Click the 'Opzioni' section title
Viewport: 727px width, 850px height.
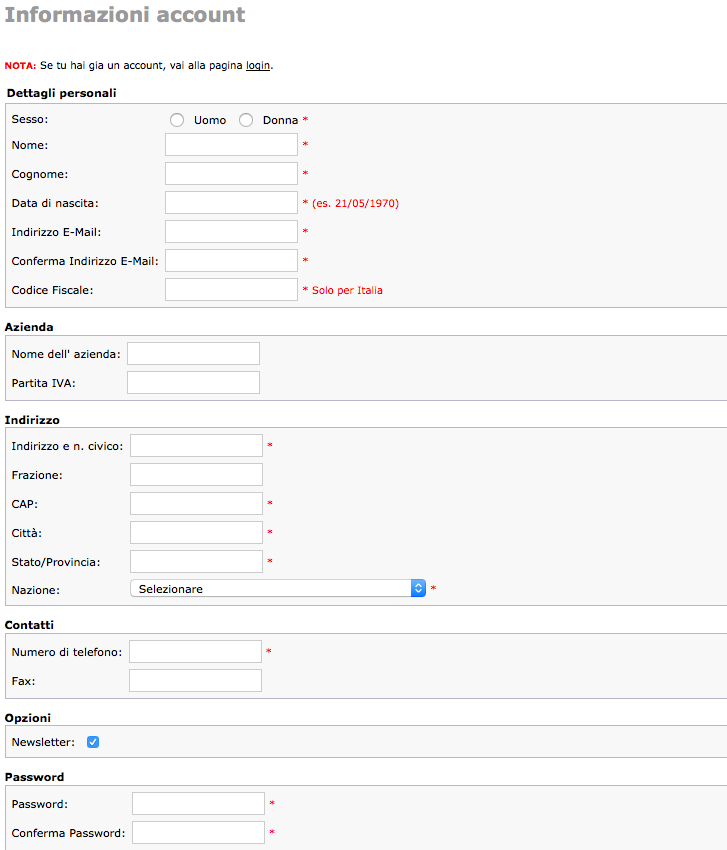28,718
